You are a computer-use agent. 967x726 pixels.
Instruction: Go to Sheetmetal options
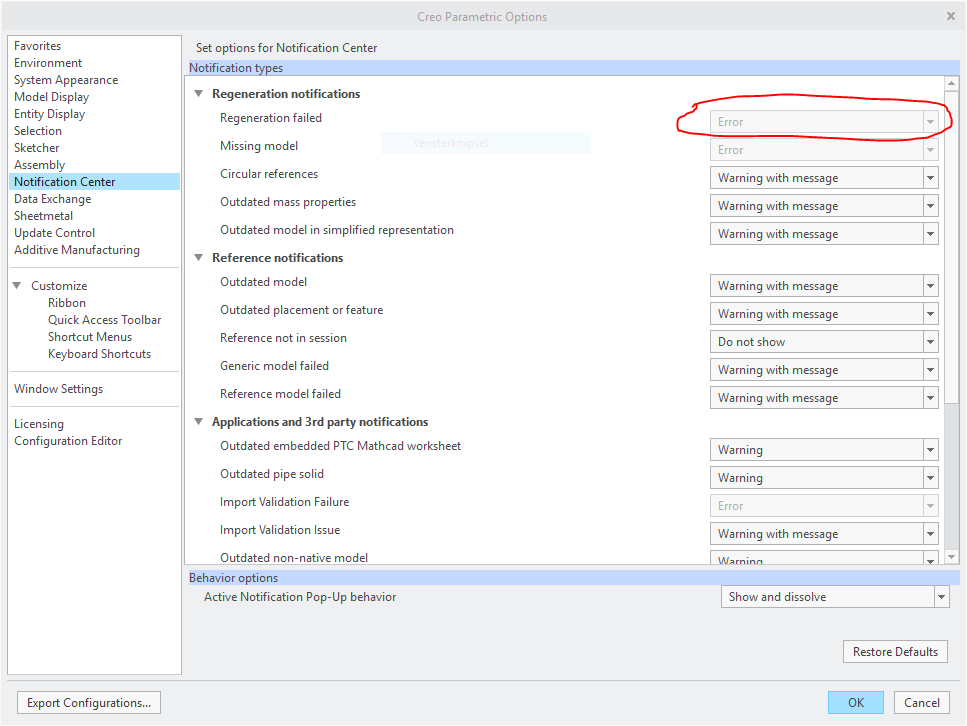pos(43,216)
